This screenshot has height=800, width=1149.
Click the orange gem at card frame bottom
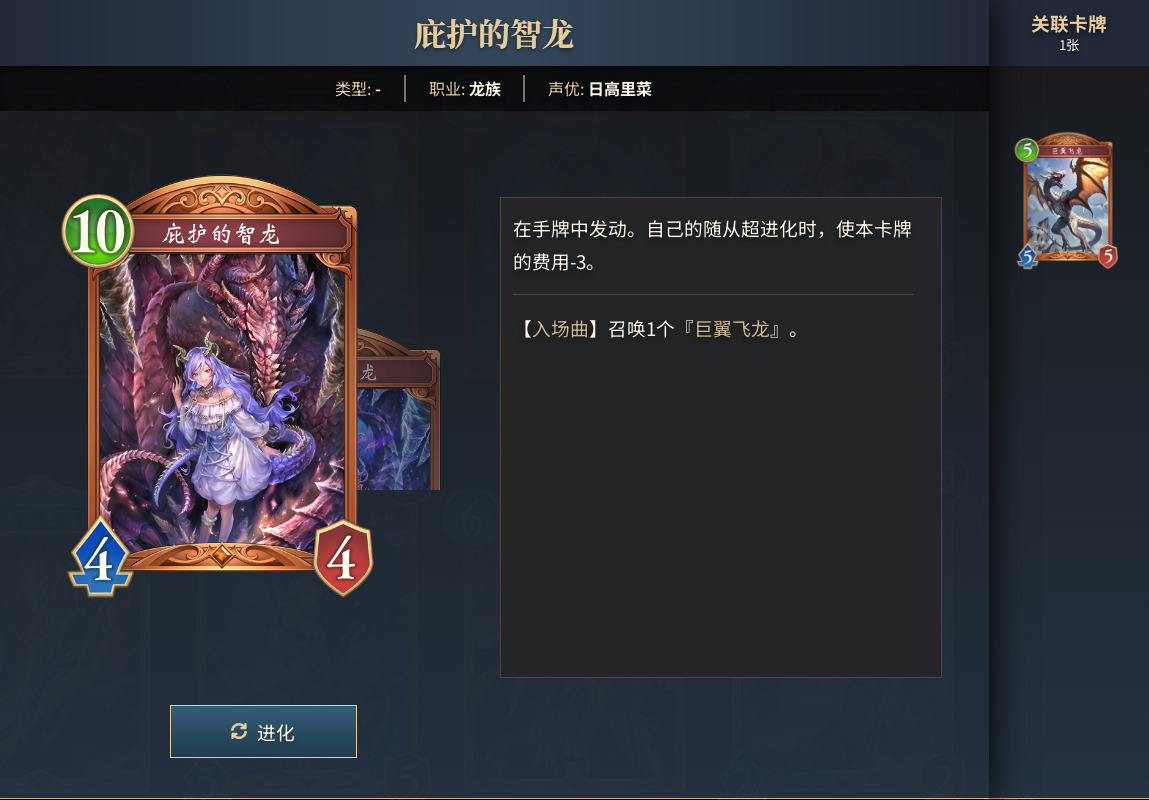[x=221, y=557]
